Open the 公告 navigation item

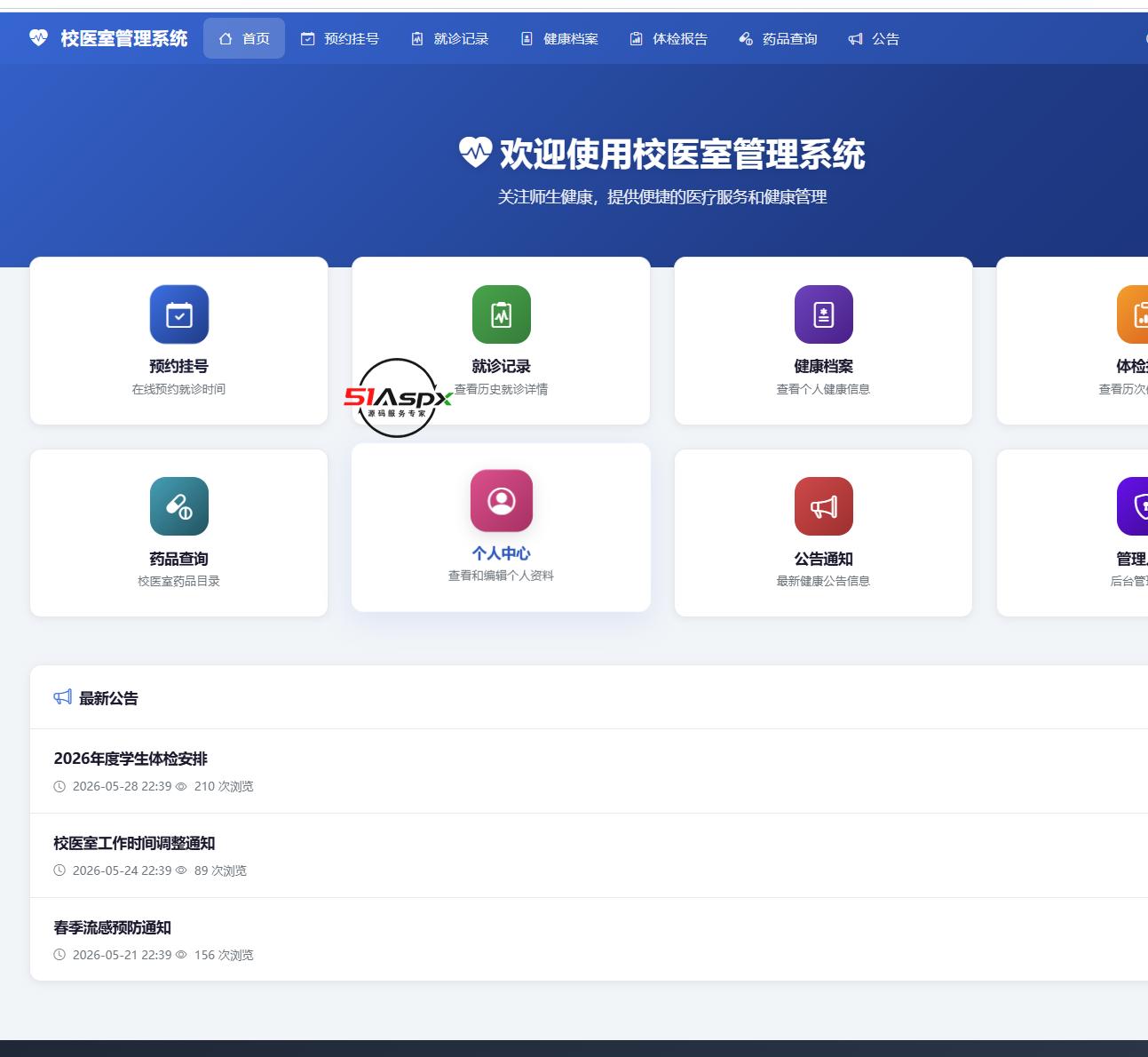click(875, 38)
